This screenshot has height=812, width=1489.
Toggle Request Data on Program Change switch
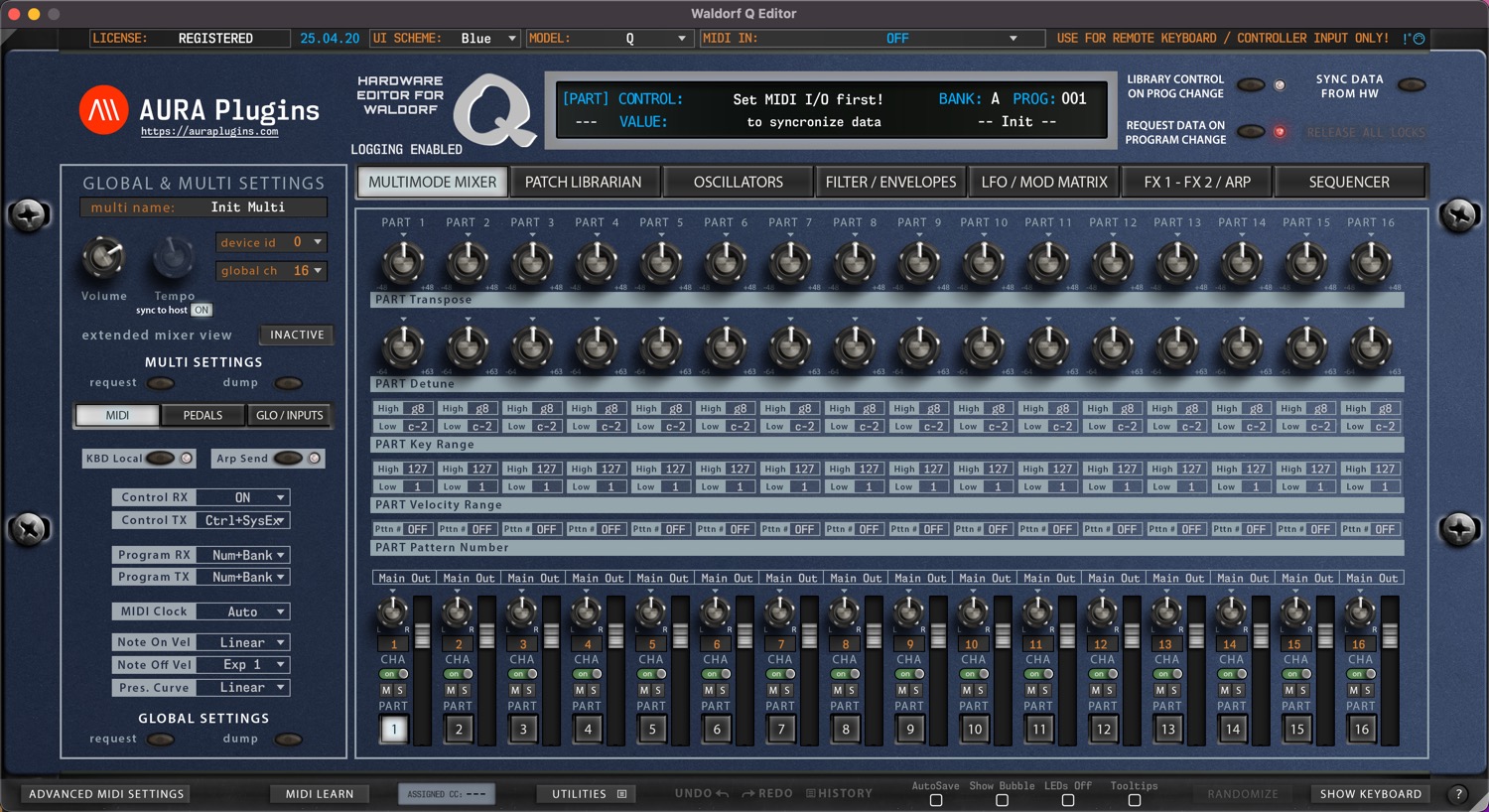(1251, 132)
